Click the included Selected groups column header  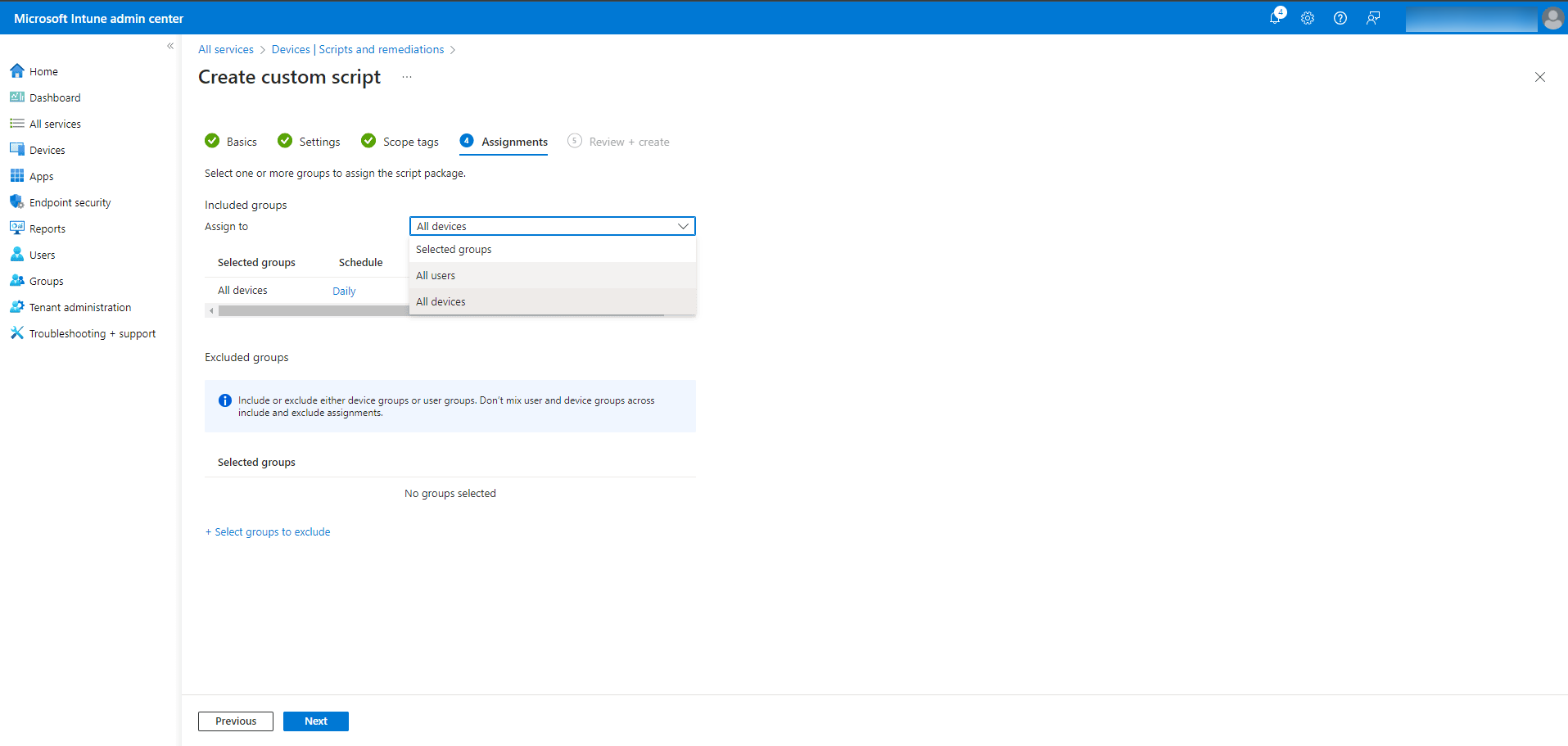[x=256, y=262]
